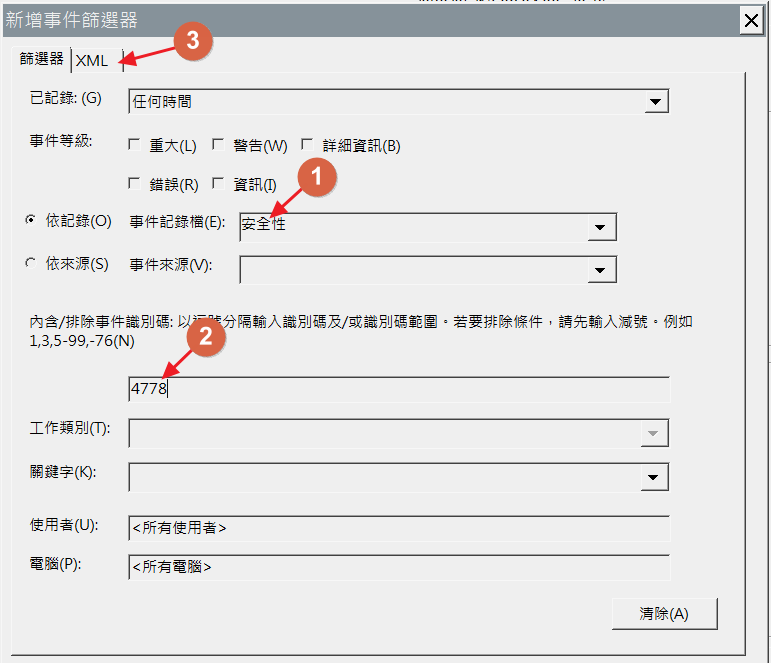The image size is (771, 663).
Task: Enable the 重大(L) event level checkbox
Action: (x=135, y=145)
